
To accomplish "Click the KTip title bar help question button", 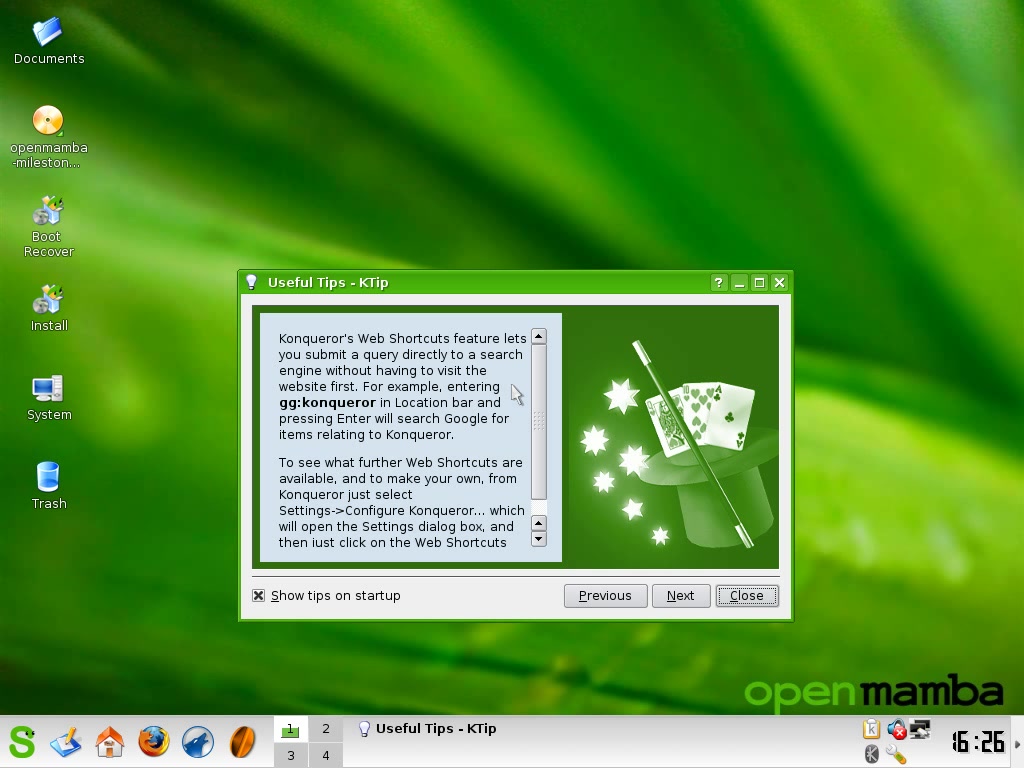I will 718,282.
